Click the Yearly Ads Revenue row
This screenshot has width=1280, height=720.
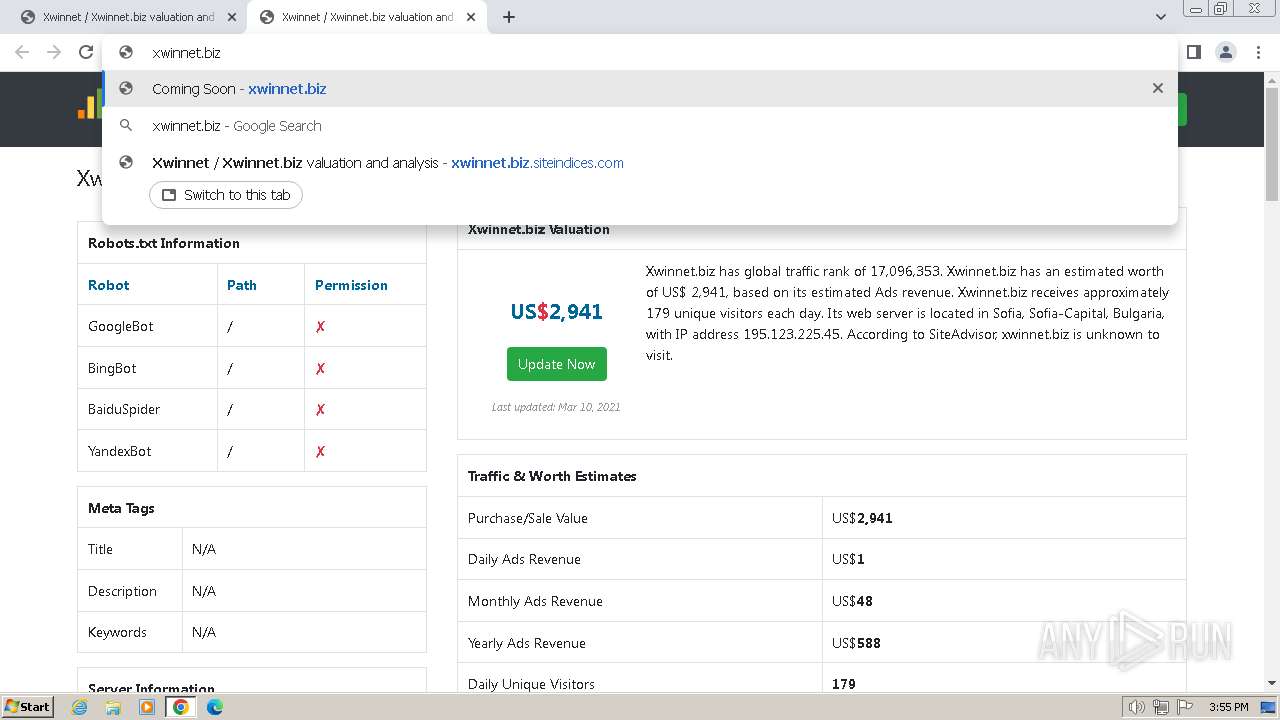[x=822, y=643]
